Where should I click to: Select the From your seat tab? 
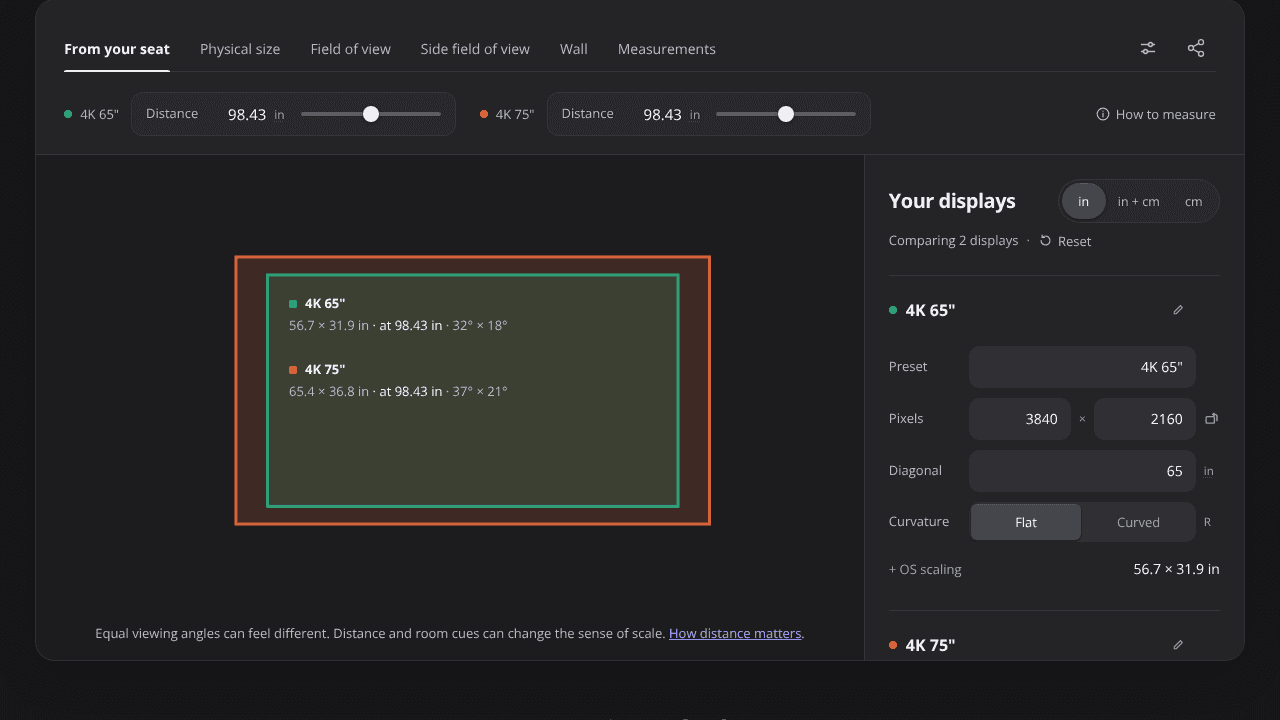click(x=117, y=49)
